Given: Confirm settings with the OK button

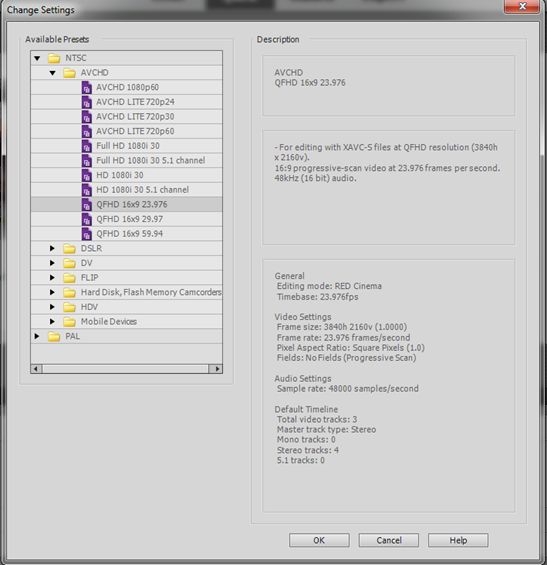Looking at the screenshot, I should (x=319, y=540).
